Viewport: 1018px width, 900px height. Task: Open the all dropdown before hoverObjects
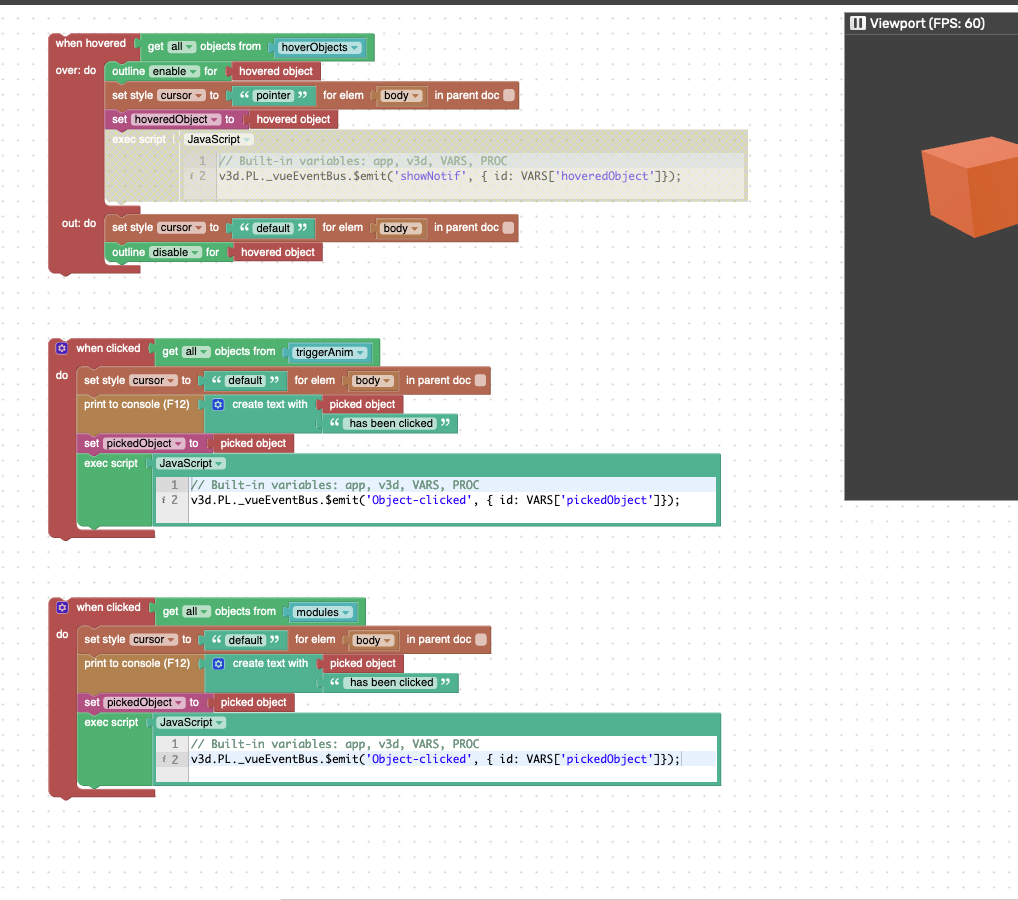pyautogui.click(x=182, y=47)
